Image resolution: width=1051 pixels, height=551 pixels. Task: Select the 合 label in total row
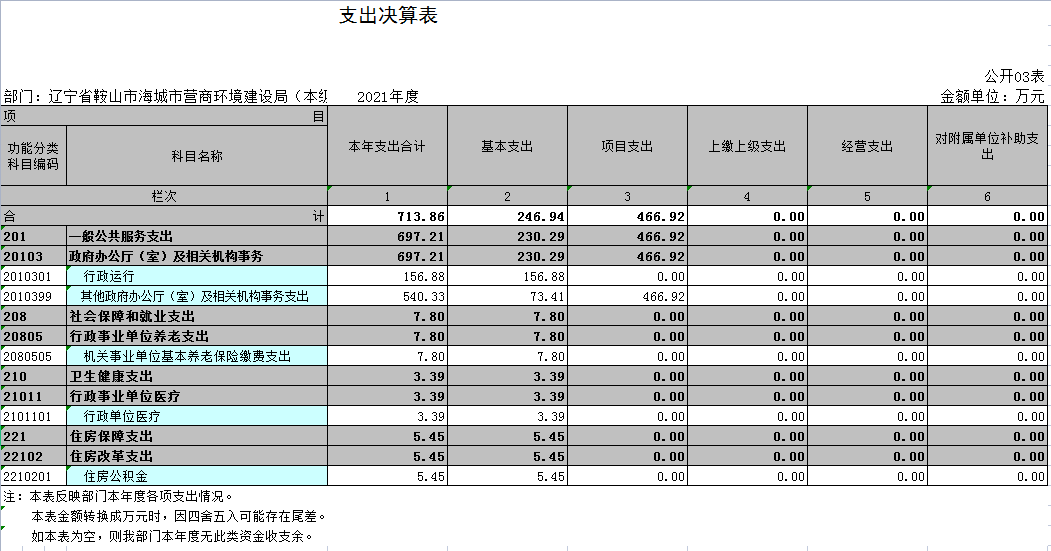(9, 216)
